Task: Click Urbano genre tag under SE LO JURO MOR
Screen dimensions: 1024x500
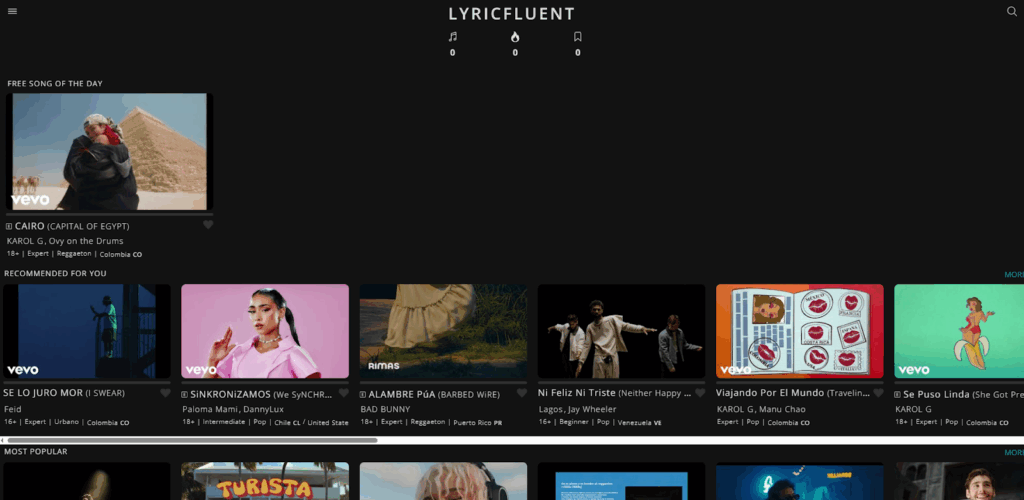Action: pos(67,422)
